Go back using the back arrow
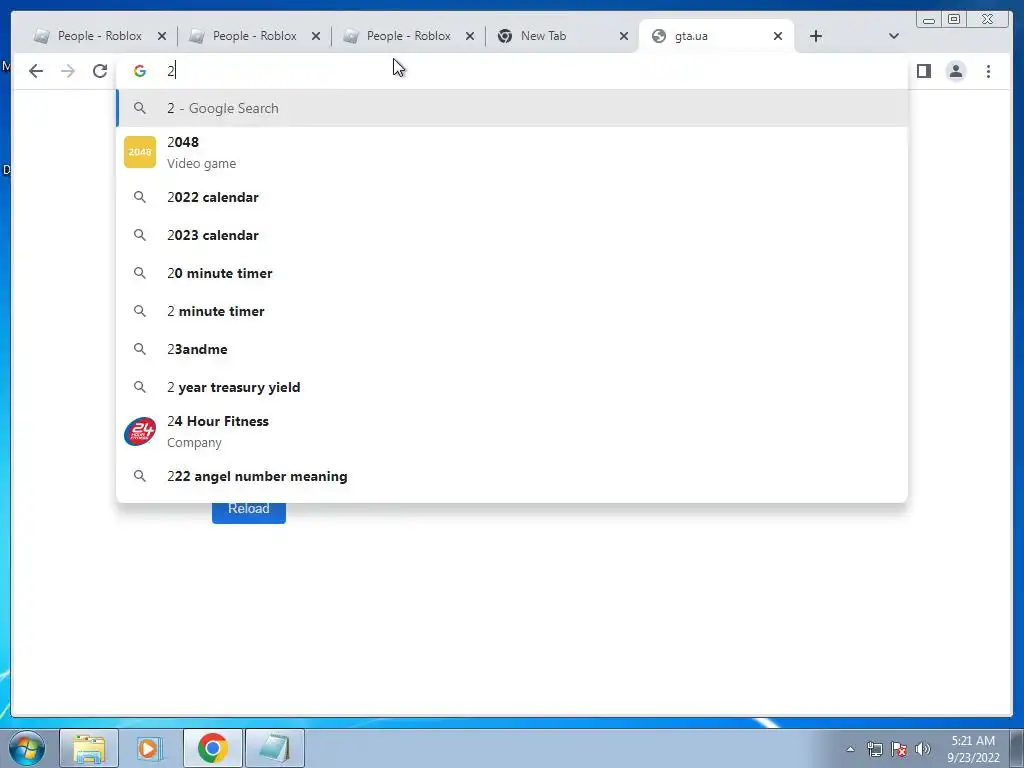Screen dimensions: 1024x768 click(36, 71)
